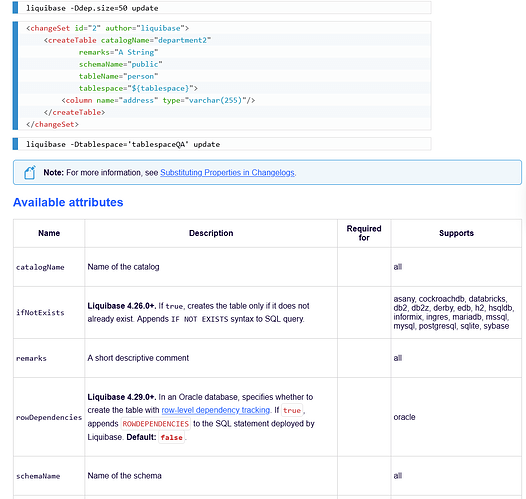526x499 pixels.
Task: Click the false default value code
Action: click(171, 437)
